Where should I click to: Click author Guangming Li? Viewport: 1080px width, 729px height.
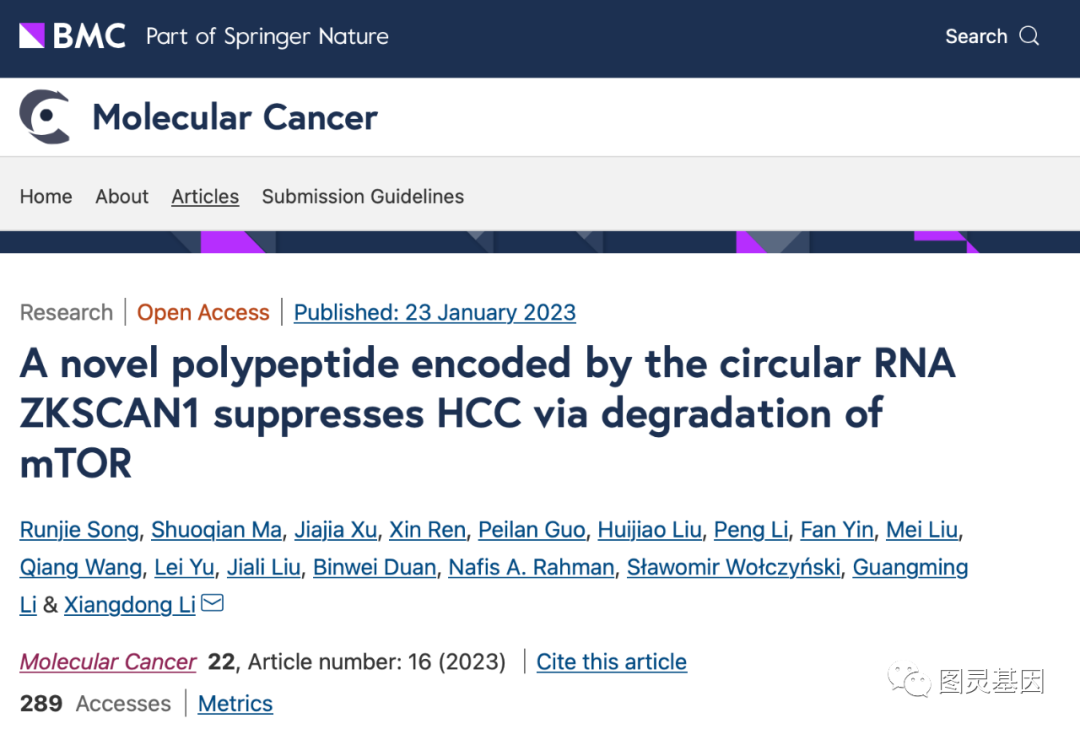pos(910,567)
